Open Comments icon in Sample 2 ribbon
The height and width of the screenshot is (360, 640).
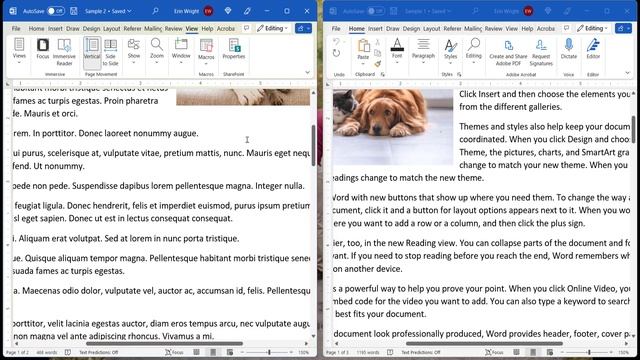[x=246, y=28]
